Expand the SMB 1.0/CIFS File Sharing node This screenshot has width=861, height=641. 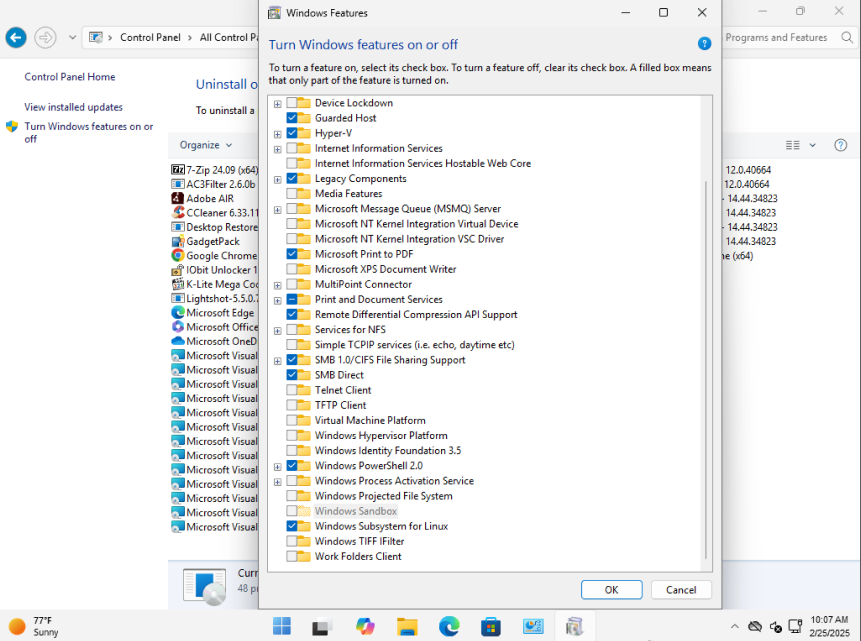point(278,361)
